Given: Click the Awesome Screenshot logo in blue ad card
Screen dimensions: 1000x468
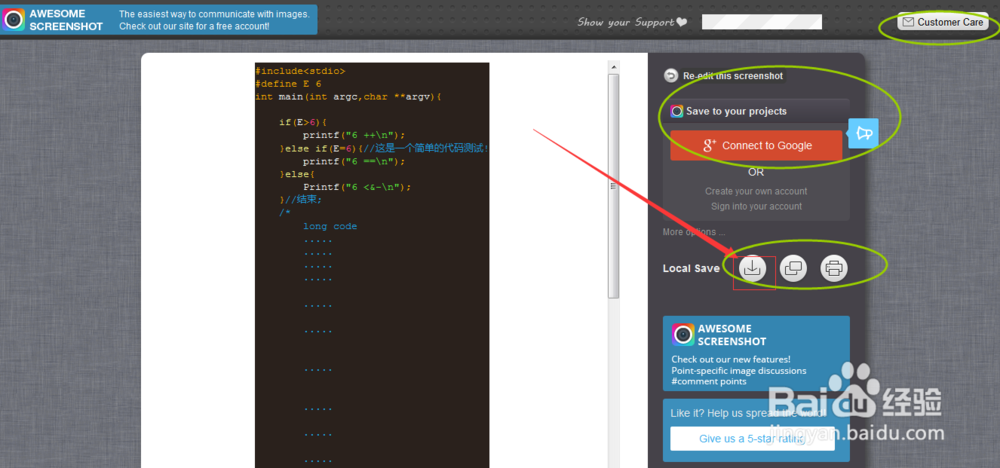Looking at the screenshot, I should click(683, 335).
